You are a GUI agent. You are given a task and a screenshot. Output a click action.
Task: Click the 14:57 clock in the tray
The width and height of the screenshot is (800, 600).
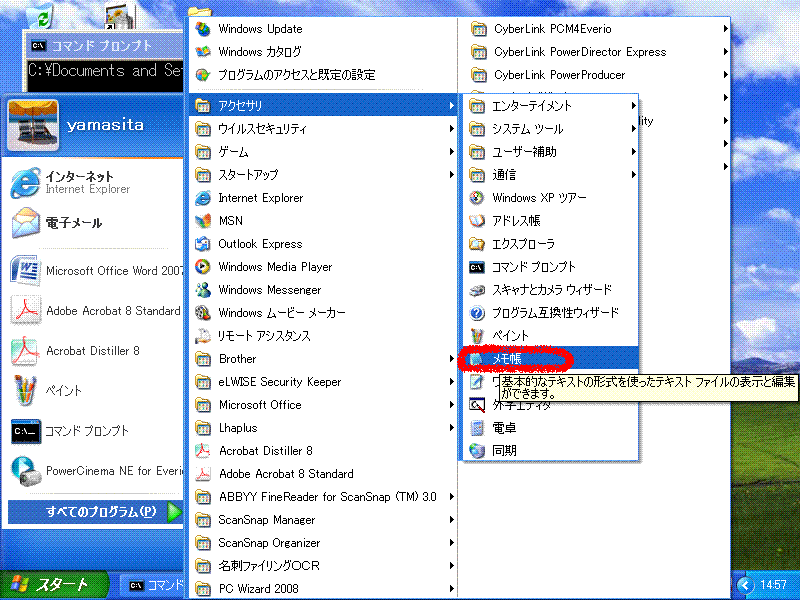coord(773,585)
